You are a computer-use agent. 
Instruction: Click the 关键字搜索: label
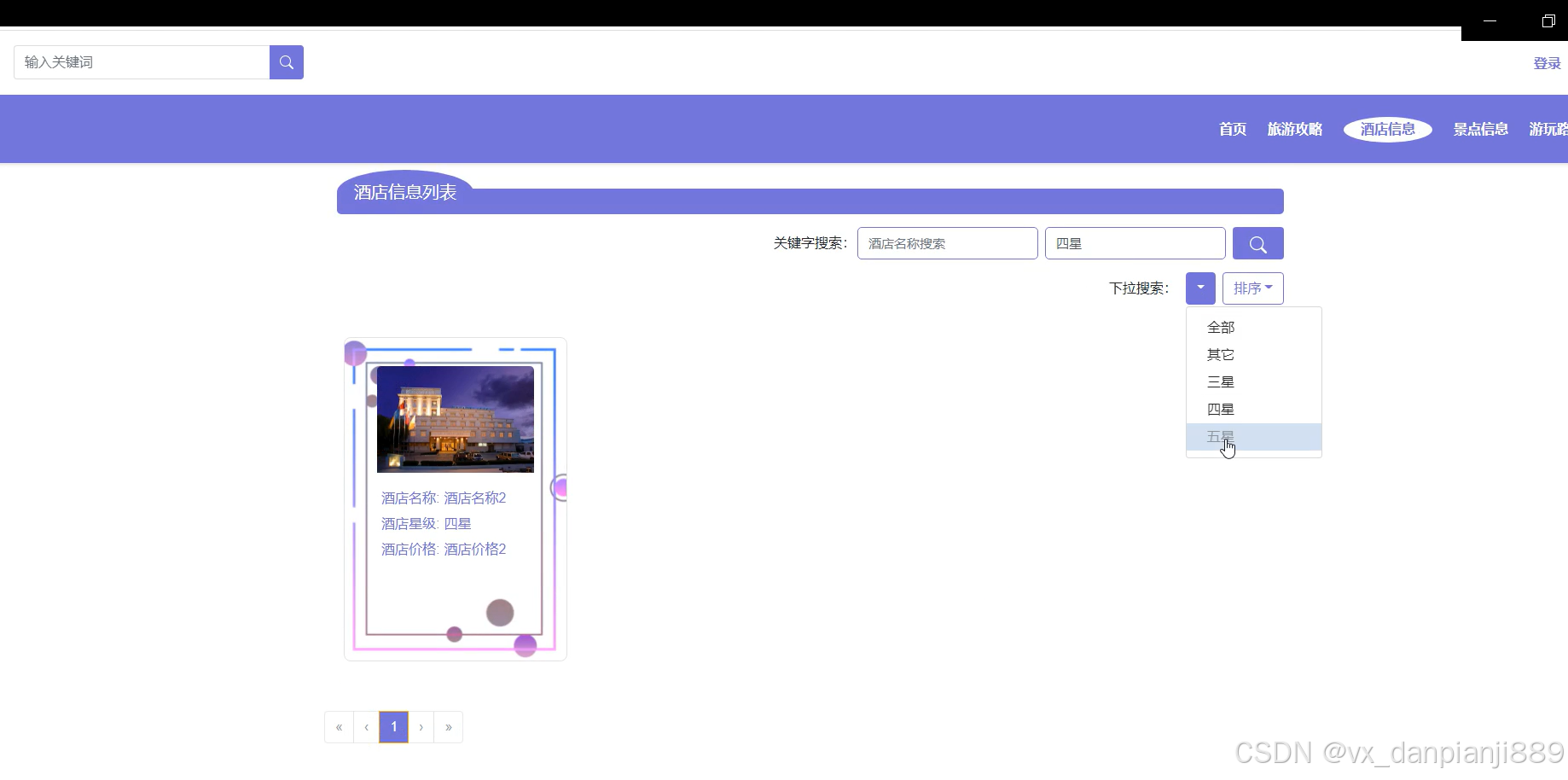(x=810, y=243)
